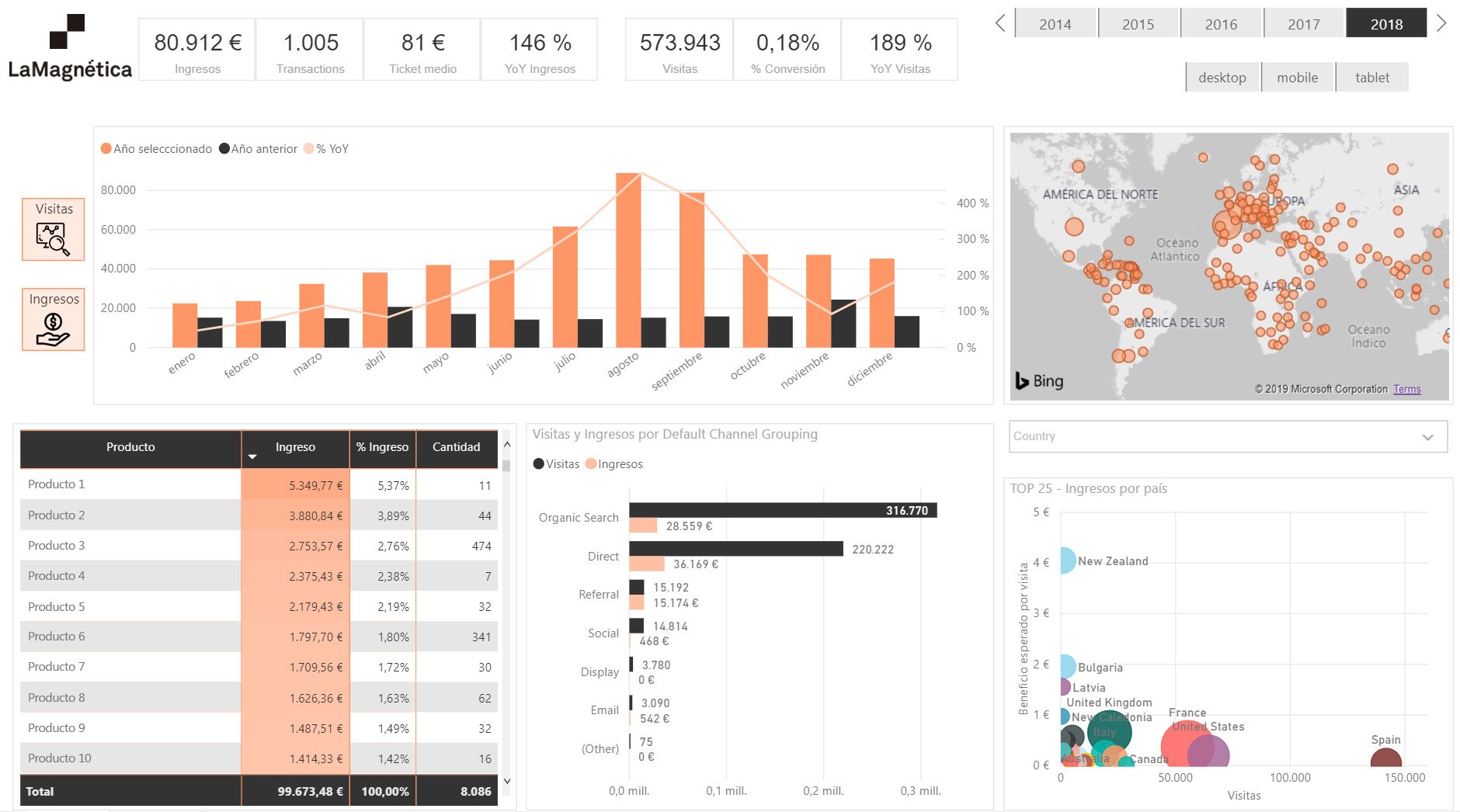The width and height of the screenshot is (1460, 812).
Task: Click table scrollbar up arrow
Action: pos(506,445)
